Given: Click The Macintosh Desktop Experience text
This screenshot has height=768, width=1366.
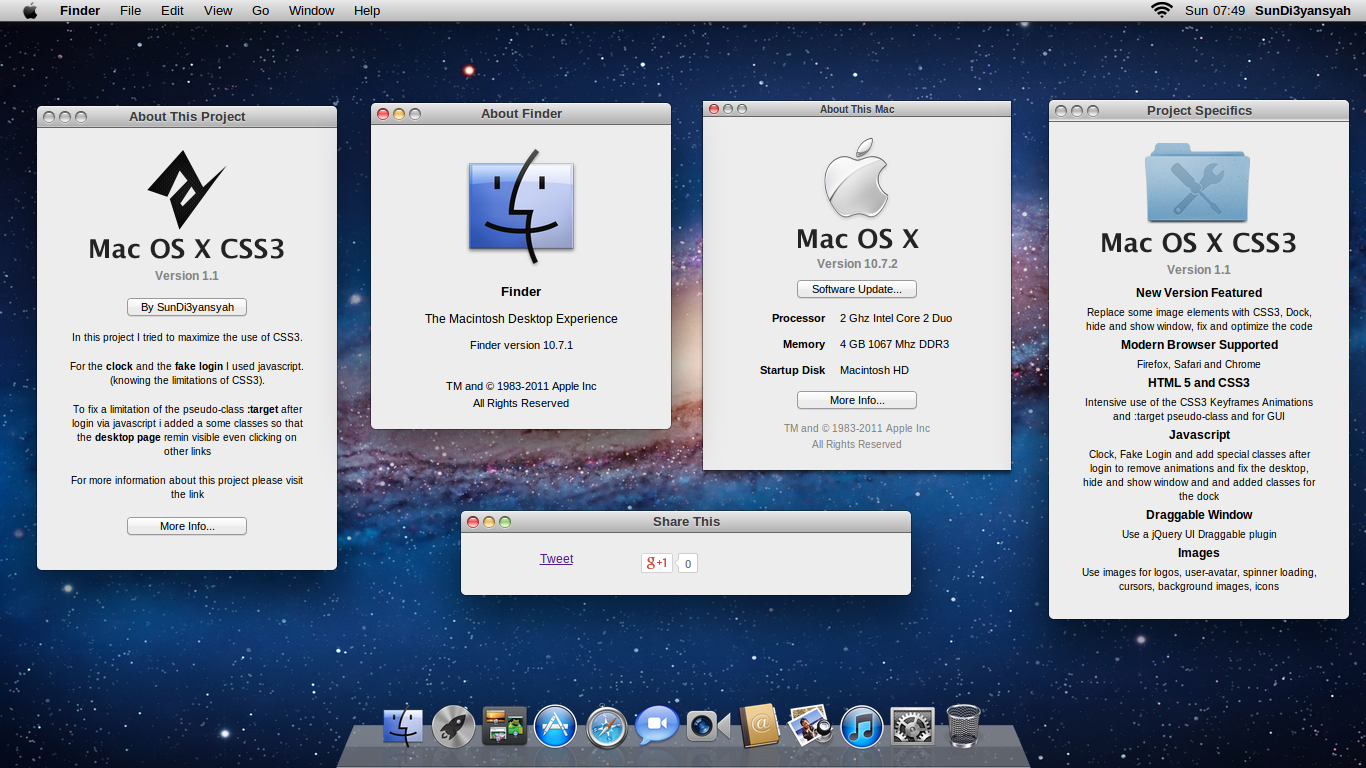Looking at the screenshot, I should [521, 319].
